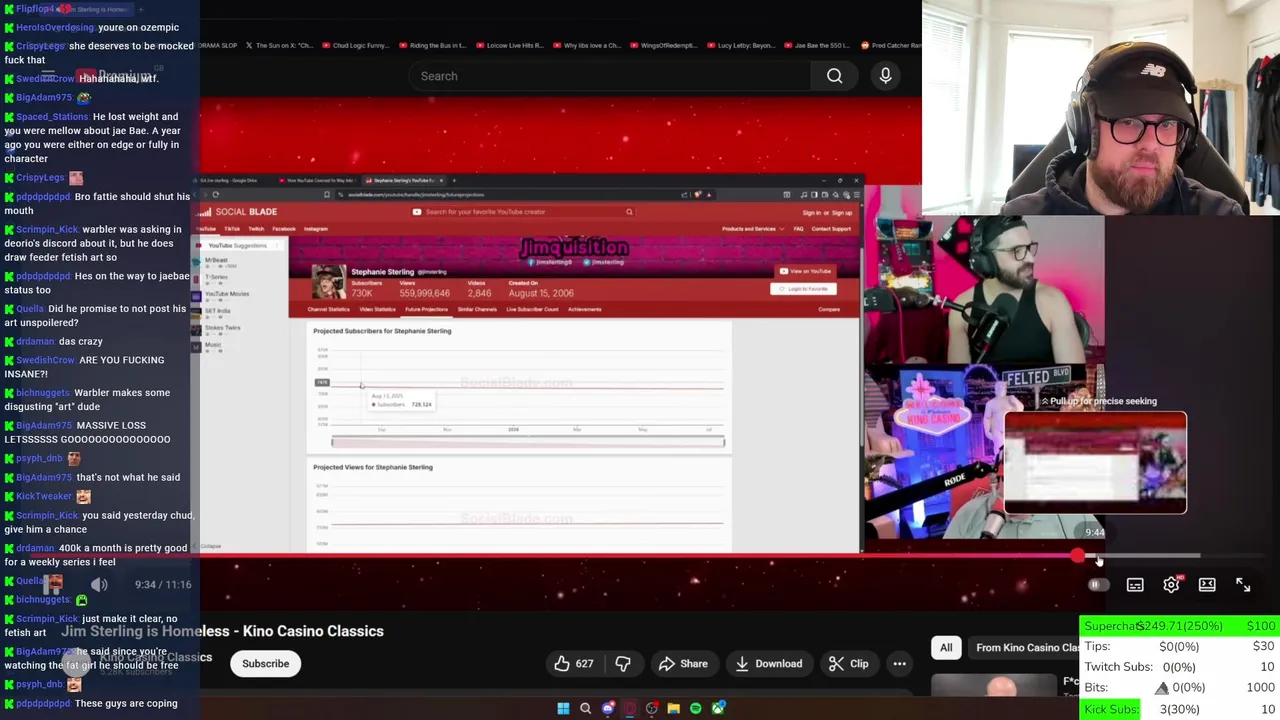Open the Pred Catcher bookmark
1280x720 pixels.
[890, 45]
